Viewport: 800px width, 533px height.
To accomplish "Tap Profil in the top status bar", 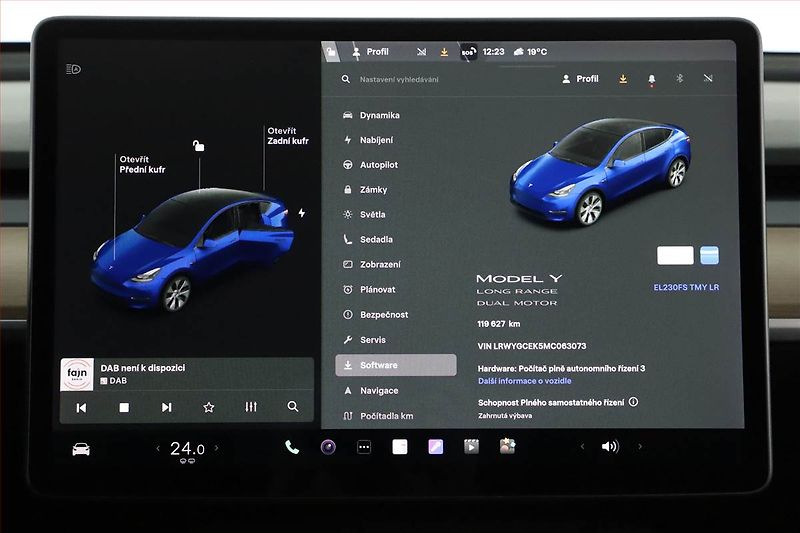I will (x=370, y=52).
